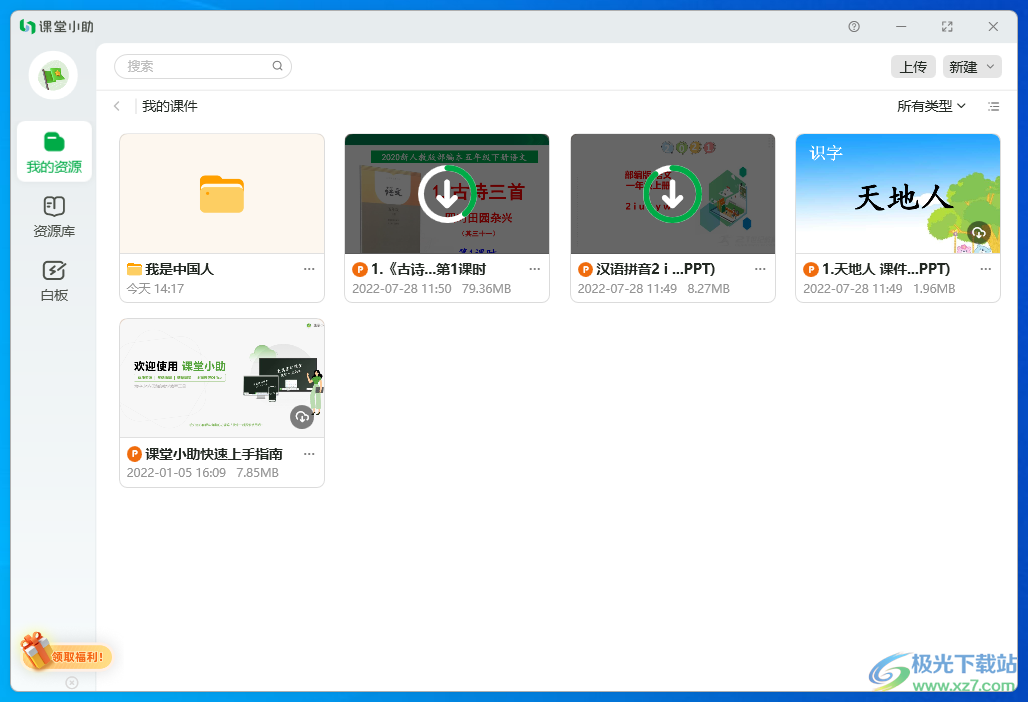Click the file name 课堂小助快速上手指南
The image size is (1028, 702).
[214, 454]
